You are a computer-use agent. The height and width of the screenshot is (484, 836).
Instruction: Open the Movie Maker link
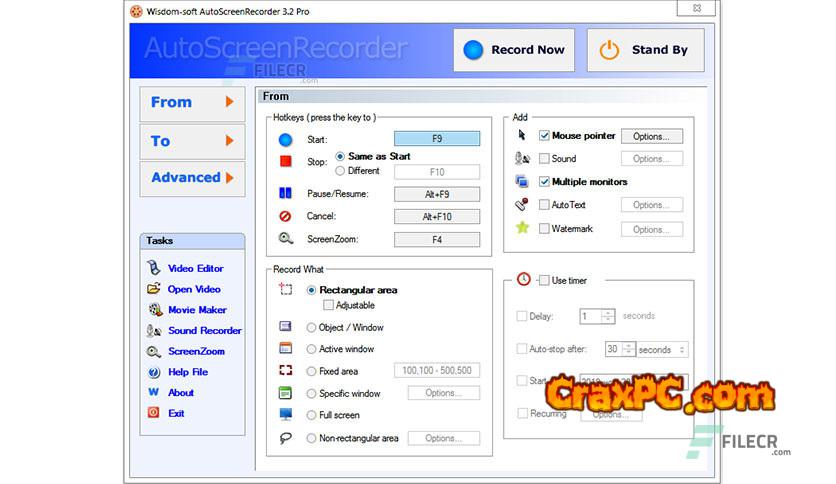click(197, 310)
